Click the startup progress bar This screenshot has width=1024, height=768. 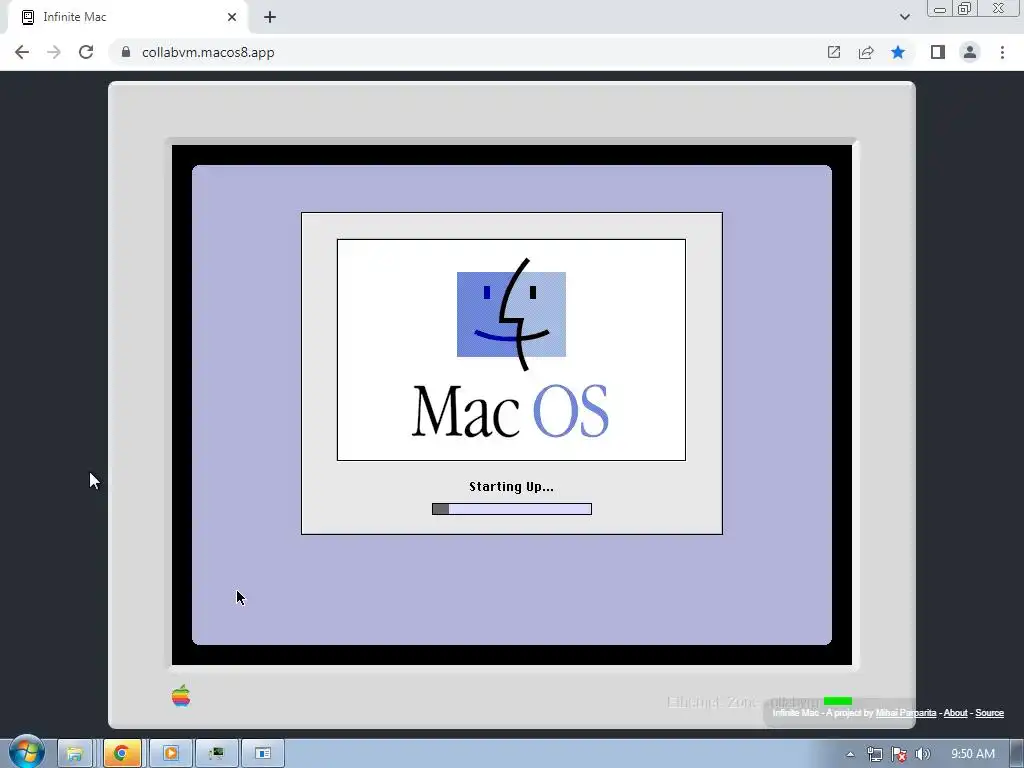tap(512, 509)
